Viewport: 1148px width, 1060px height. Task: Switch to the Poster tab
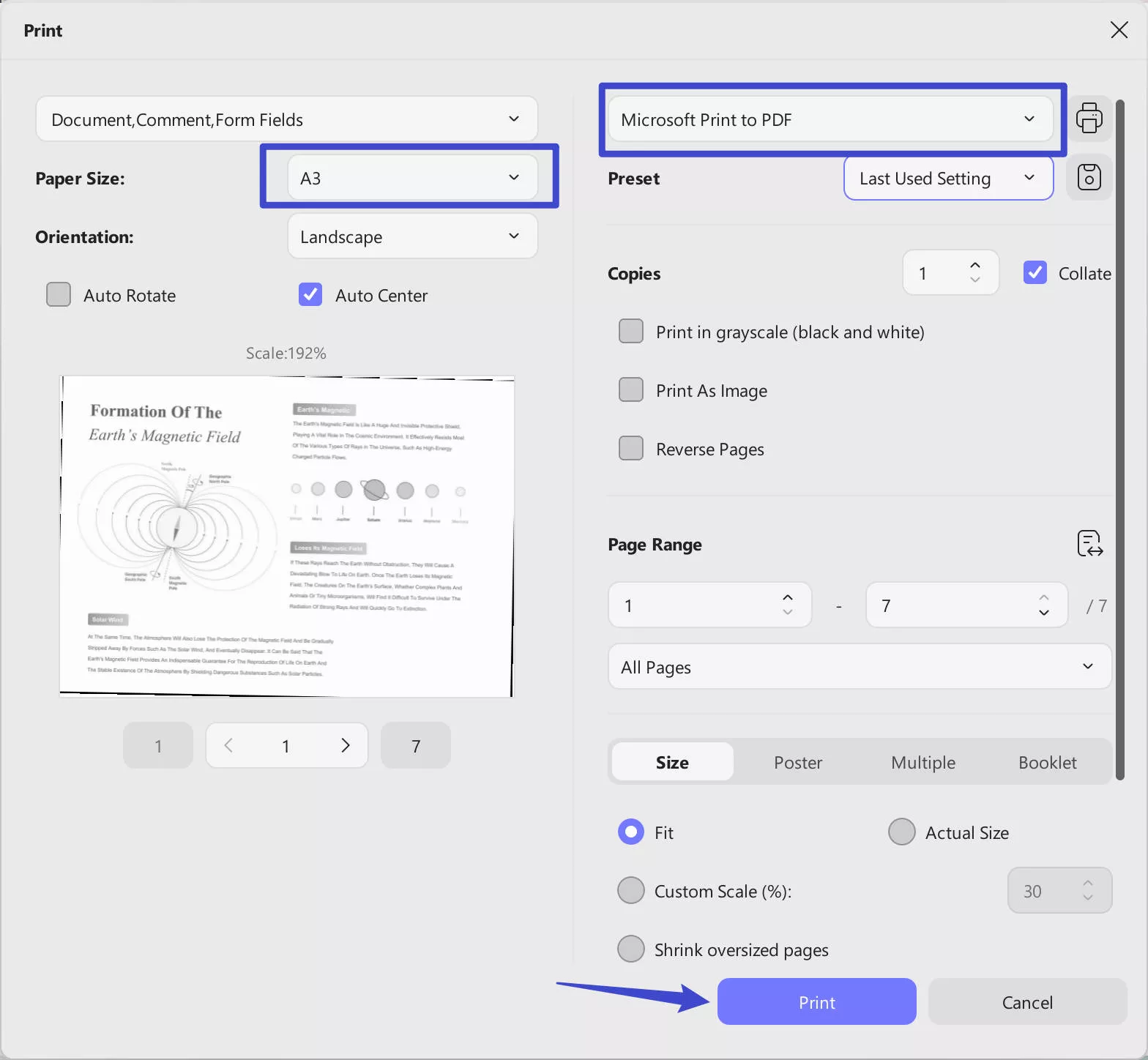pyautogui.click(x=797, y=762)
